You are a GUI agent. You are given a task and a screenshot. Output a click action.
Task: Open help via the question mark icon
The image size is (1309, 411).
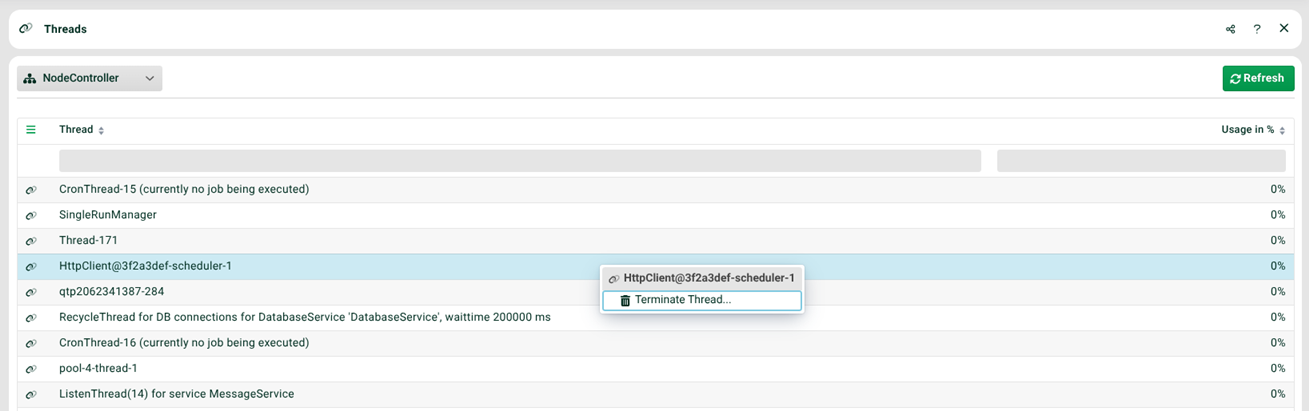tap(1257, 29)
